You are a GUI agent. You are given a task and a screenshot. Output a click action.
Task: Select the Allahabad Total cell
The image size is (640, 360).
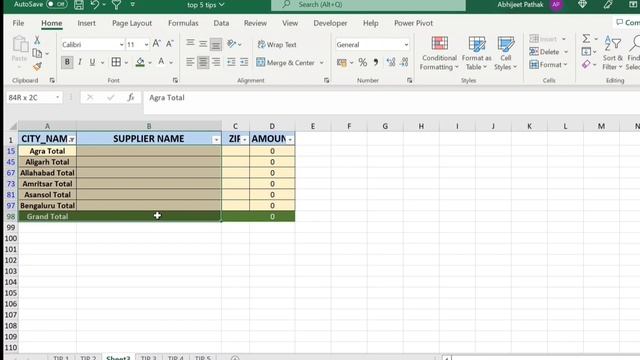point(47,173)
